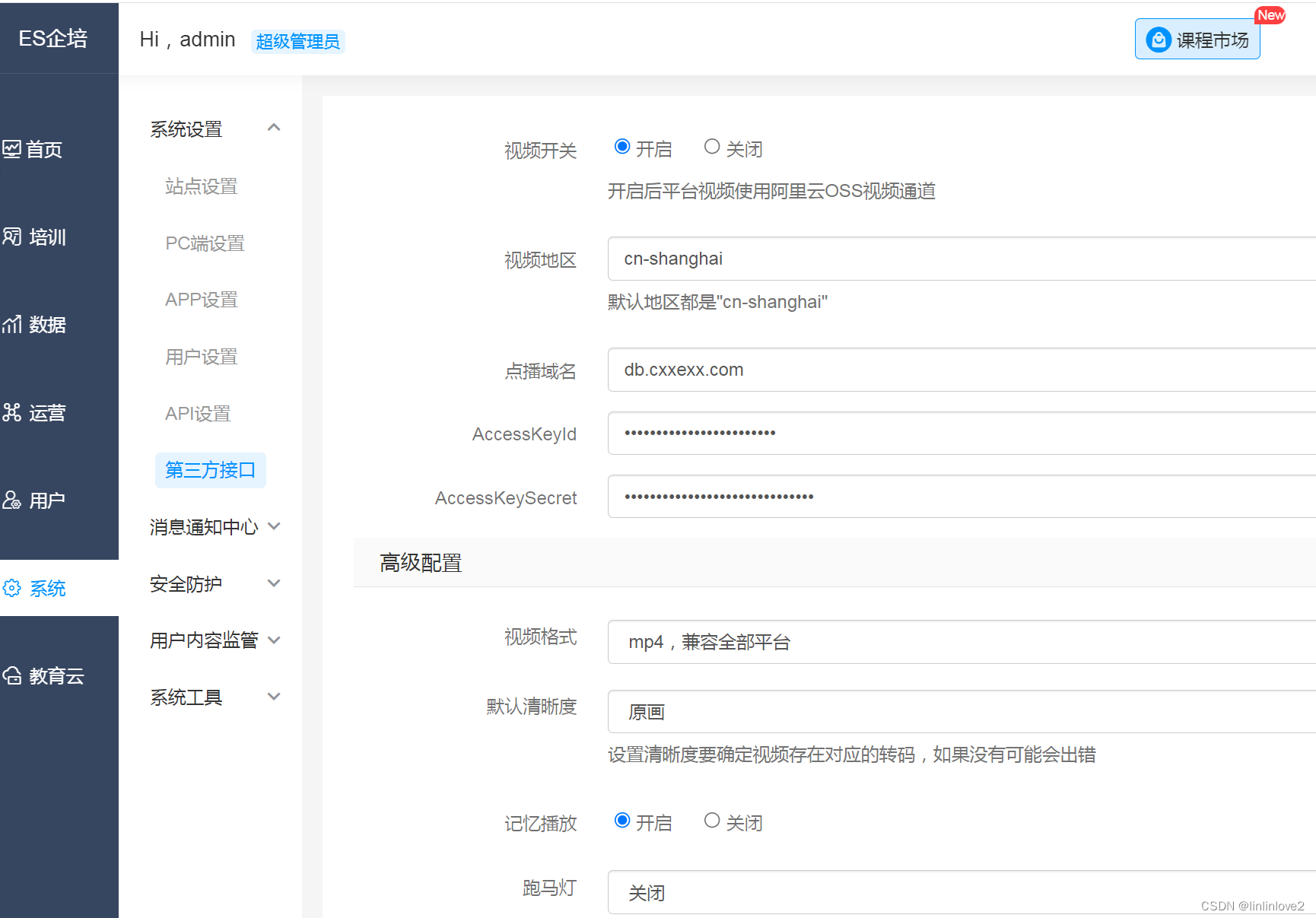This screenshot has height=918, width=1316.
Task: Click the 系统工具 menu label
Action: [186, 697]
